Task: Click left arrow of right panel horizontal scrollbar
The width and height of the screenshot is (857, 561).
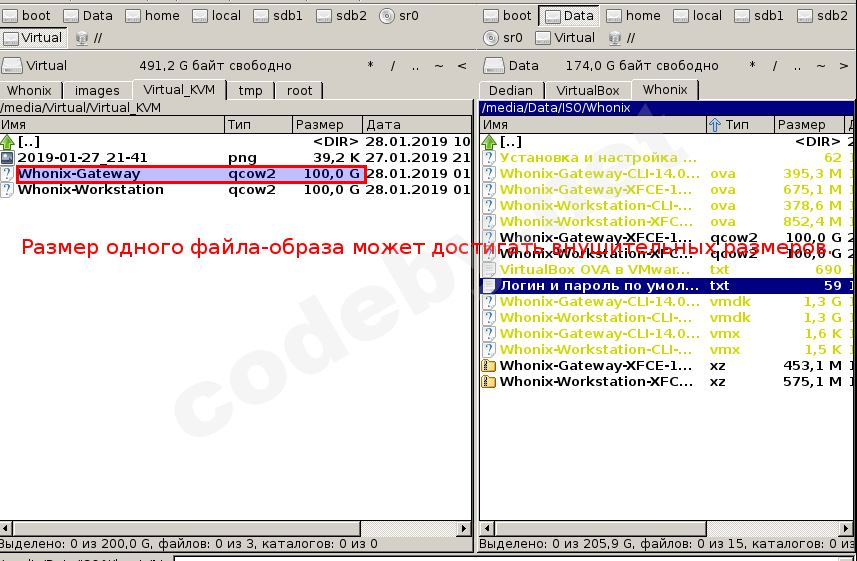Action: [487, 528]
